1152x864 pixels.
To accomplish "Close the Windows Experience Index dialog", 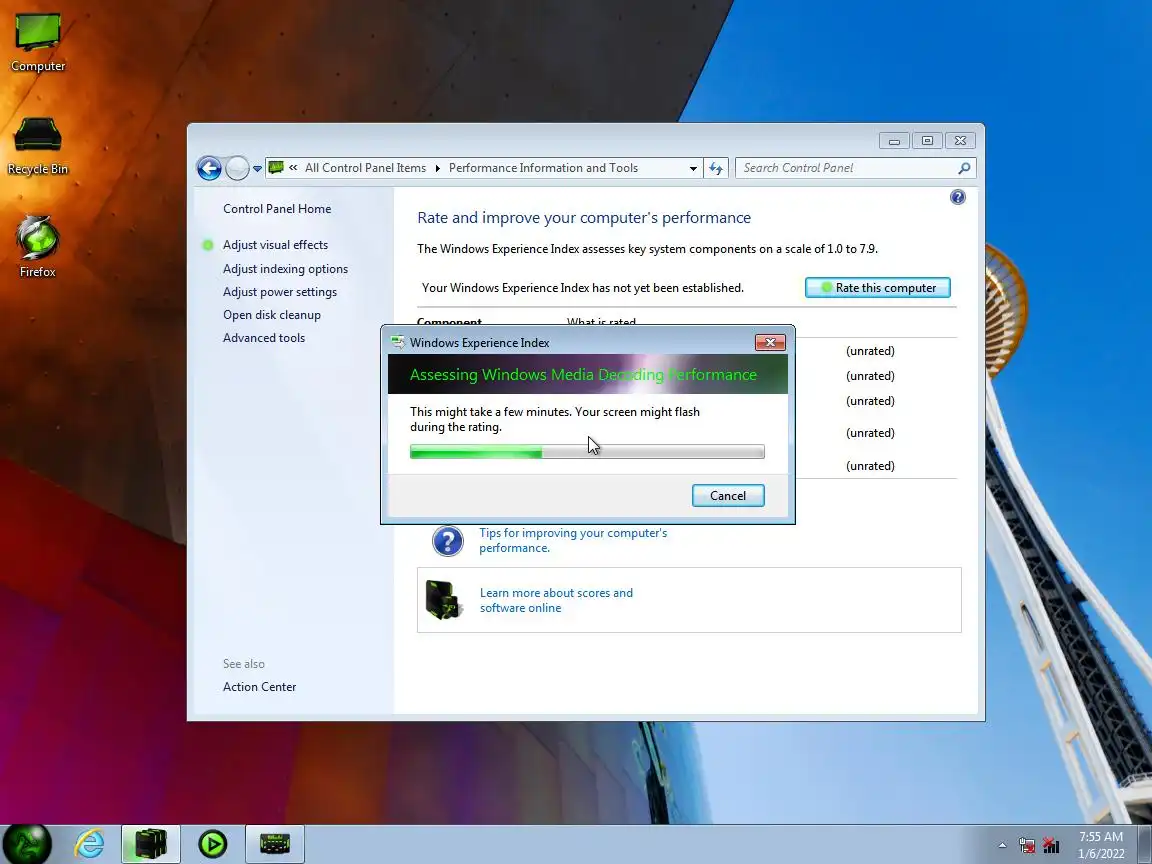I will click(770, 342).
